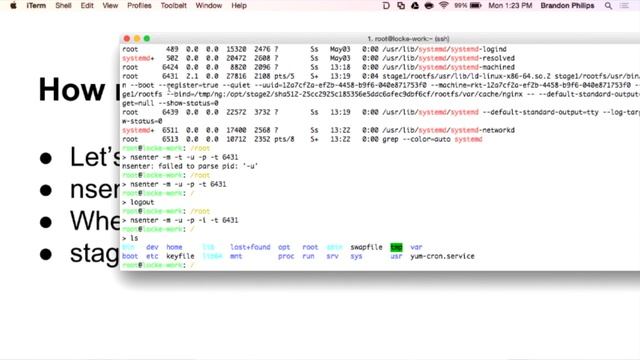Viewport: 640px width, 360px height.
Task: Click the 'lost+found' directory name
Action: click(x=250, y=247)
